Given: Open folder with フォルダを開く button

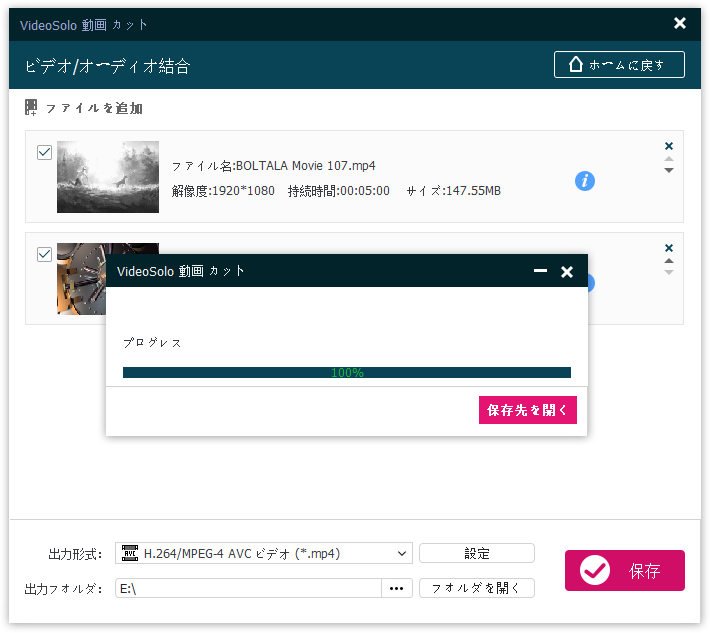Looking at the screenshot, I should pos(477,588).
